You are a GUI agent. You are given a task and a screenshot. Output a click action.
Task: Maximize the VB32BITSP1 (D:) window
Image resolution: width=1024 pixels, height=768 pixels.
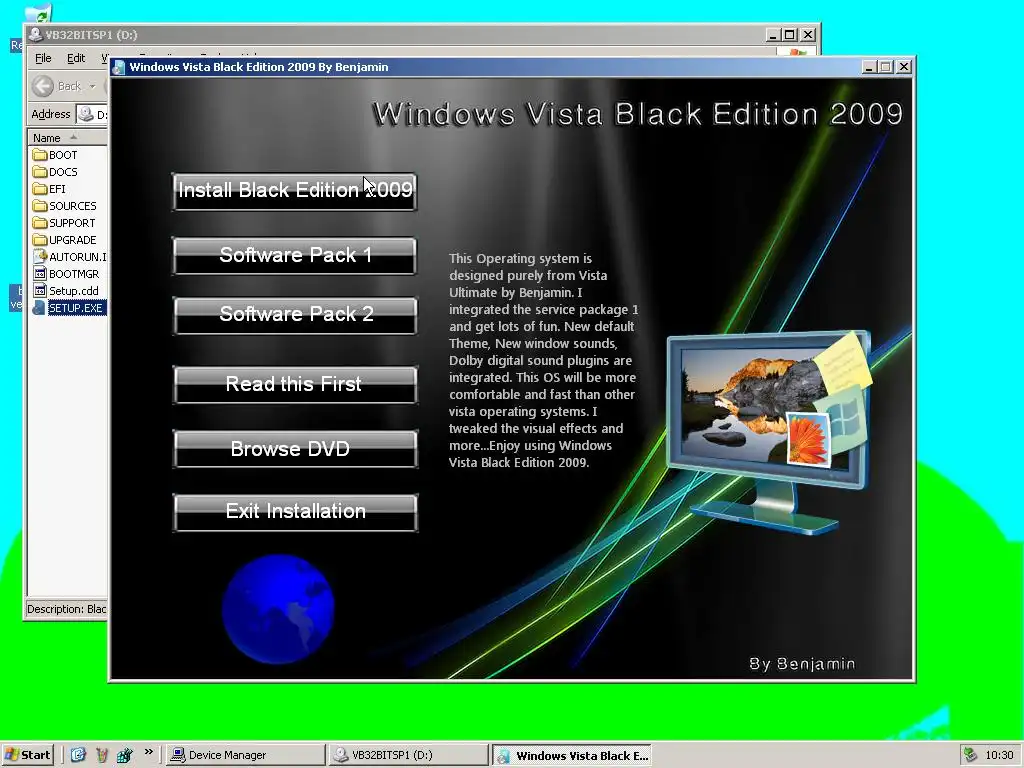coord(790,35)
